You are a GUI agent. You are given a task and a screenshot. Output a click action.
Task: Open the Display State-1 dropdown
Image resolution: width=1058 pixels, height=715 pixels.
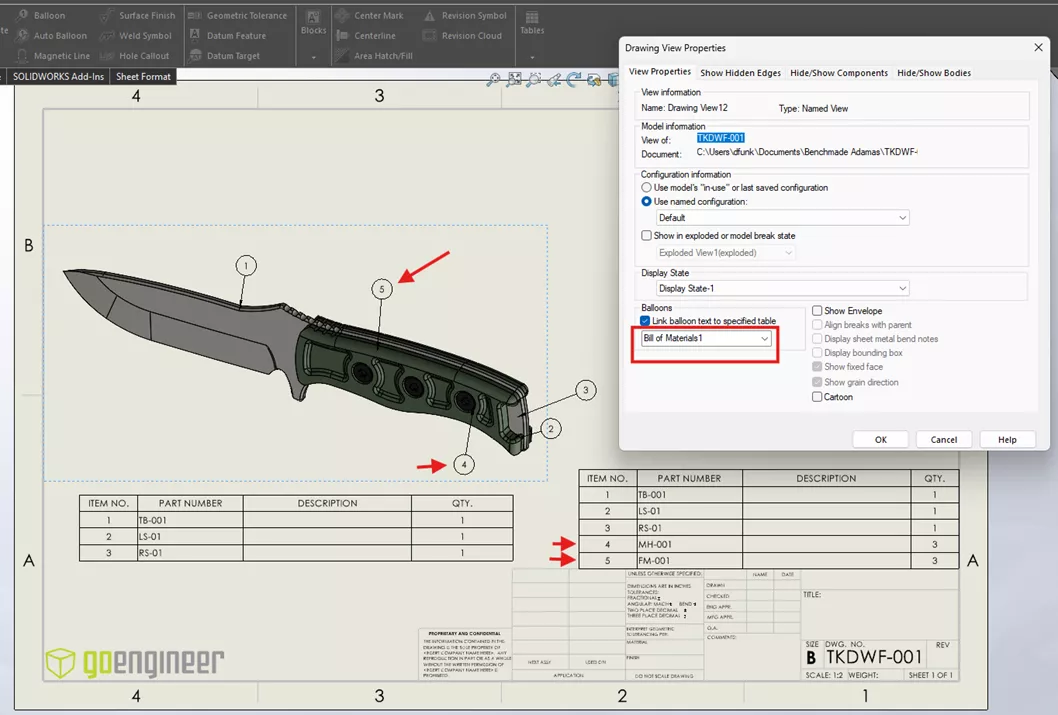901,288
